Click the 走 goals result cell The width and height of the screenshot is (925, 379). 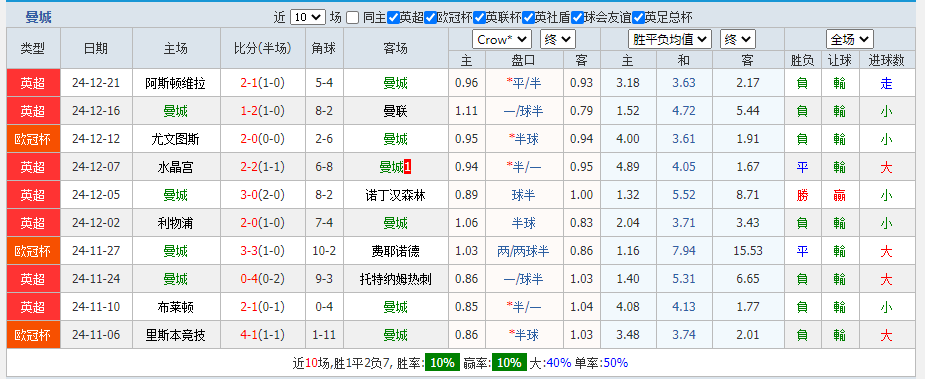[886, 83]
